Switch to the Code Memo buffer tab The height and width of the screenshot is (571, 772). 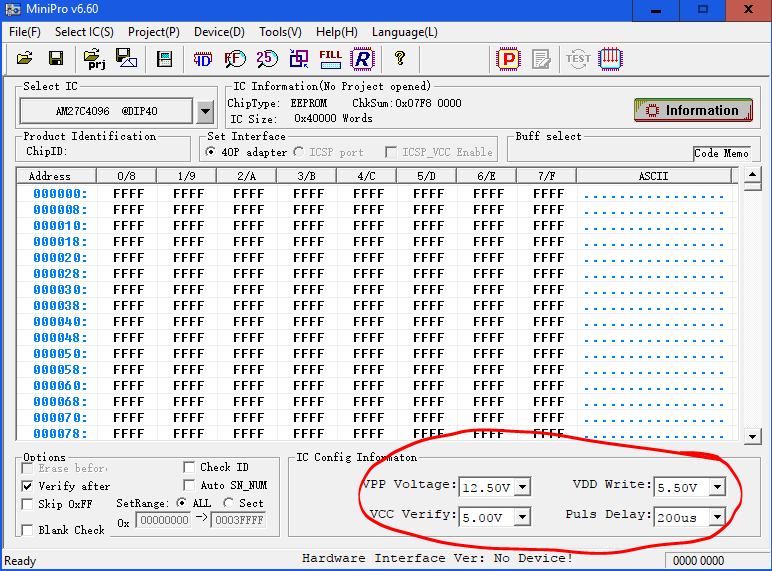pyautogui.click(x=721, y=153)
